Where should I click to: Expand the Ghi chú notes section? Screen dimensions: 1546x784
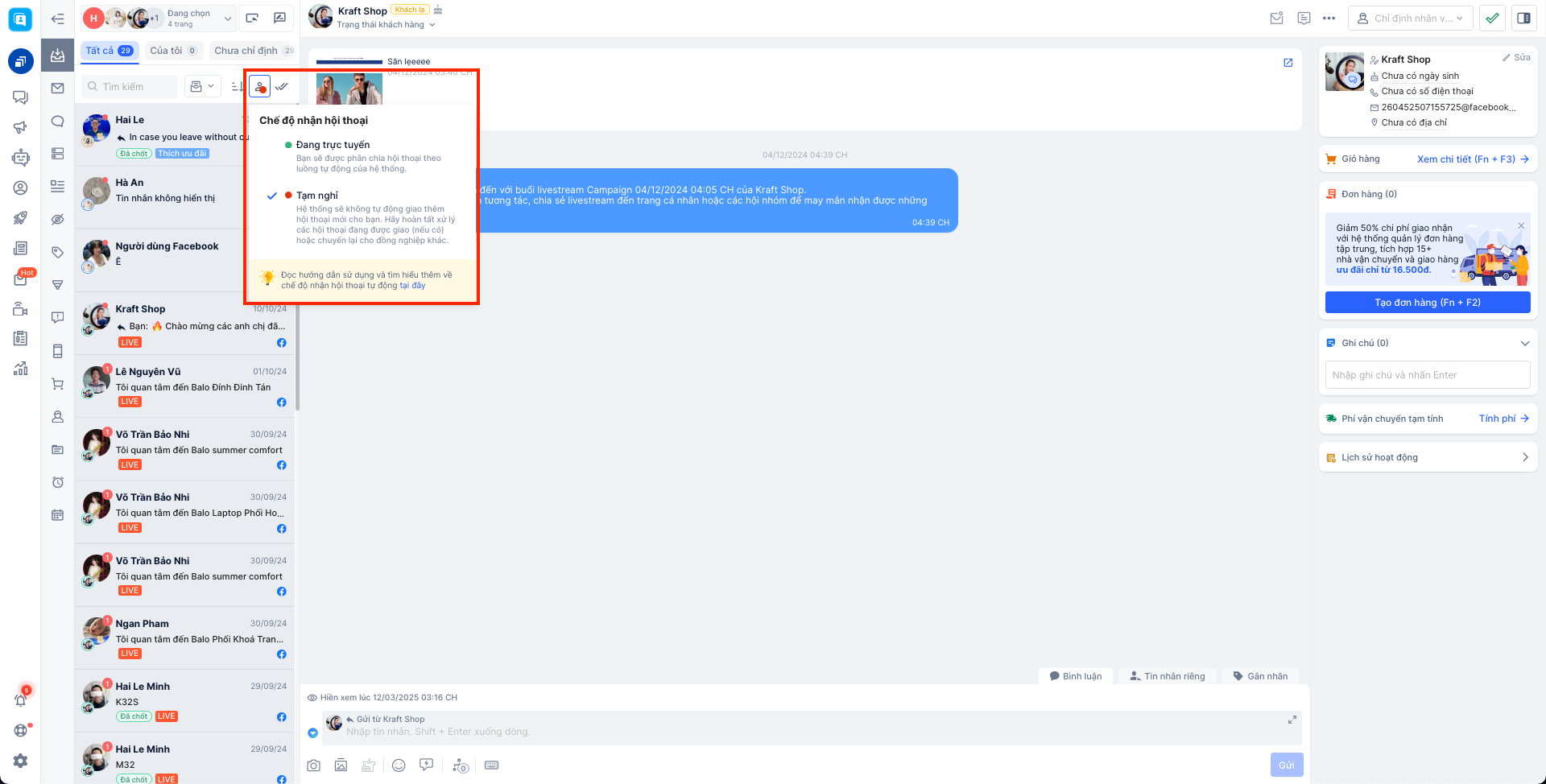[x=1524, y=343]
